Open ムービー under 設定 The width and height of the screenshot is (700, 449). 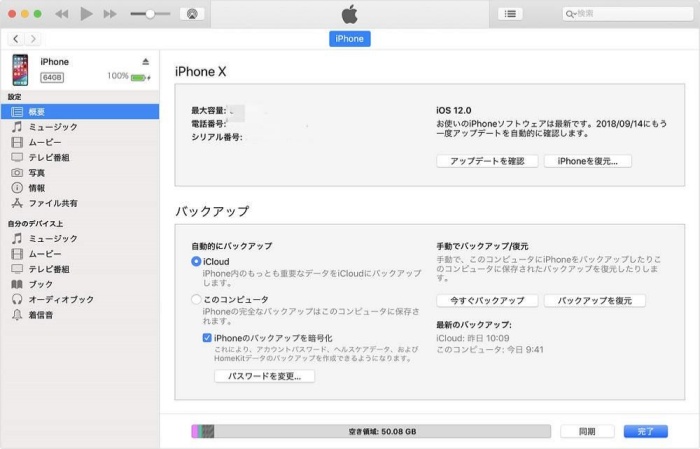pos(80,142)
